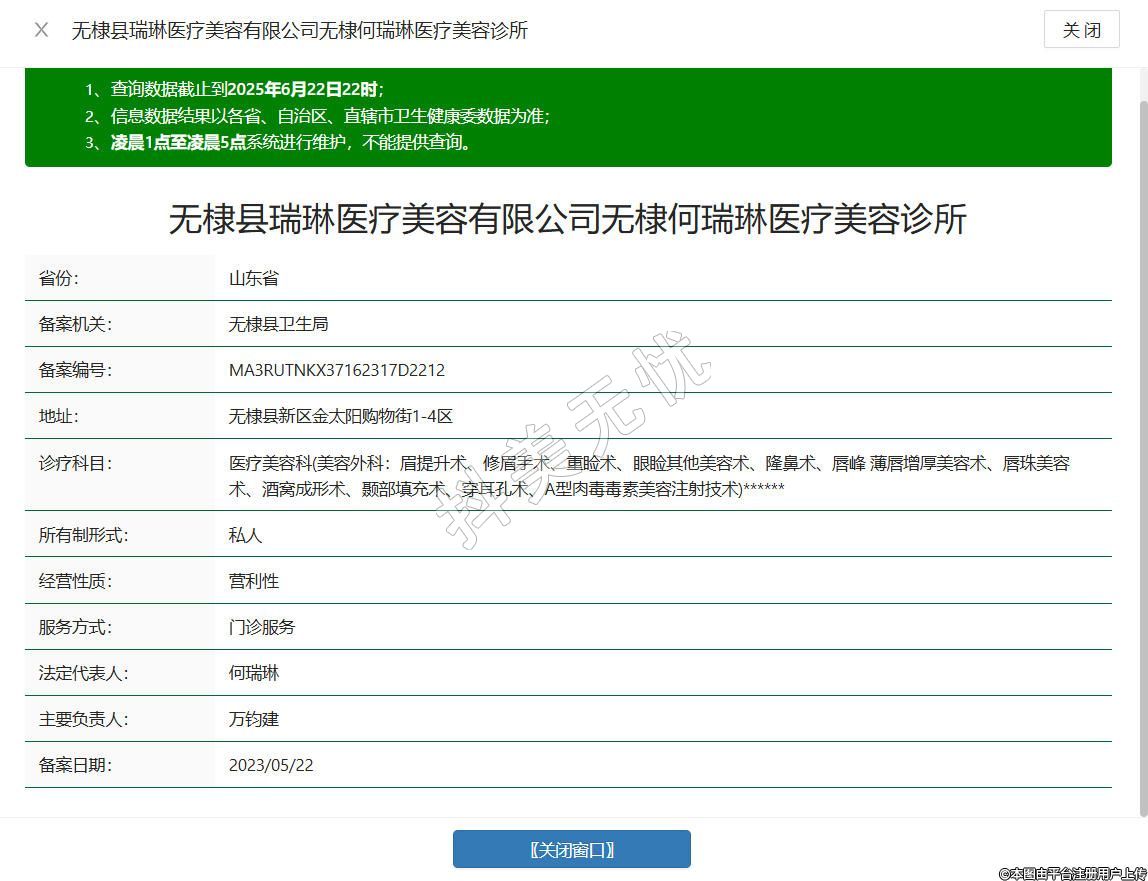
Task: Click the X icon beside the dialog title
Action: 41,30
